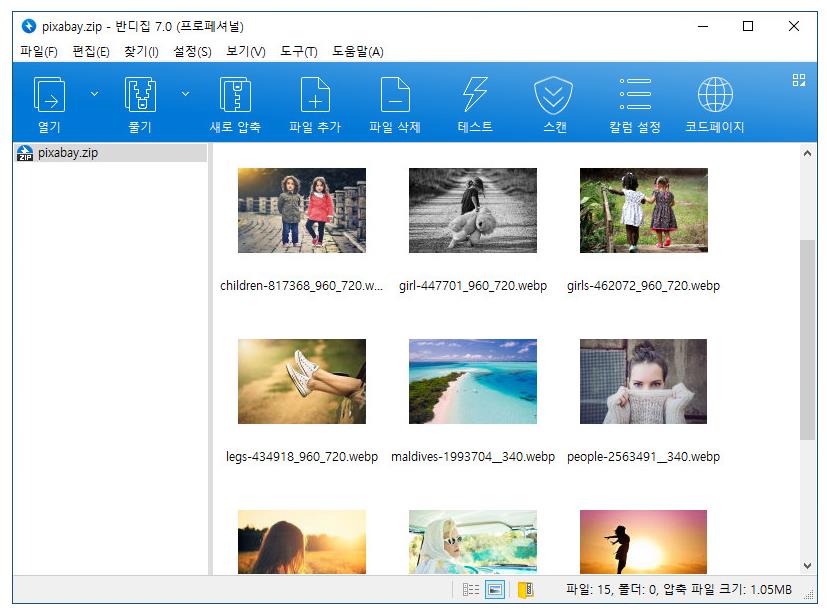This screenshot has height=612, width=827.
Task: Click the scrollbar up arrow
Action: pyautogui.click(x=807, y=154)
